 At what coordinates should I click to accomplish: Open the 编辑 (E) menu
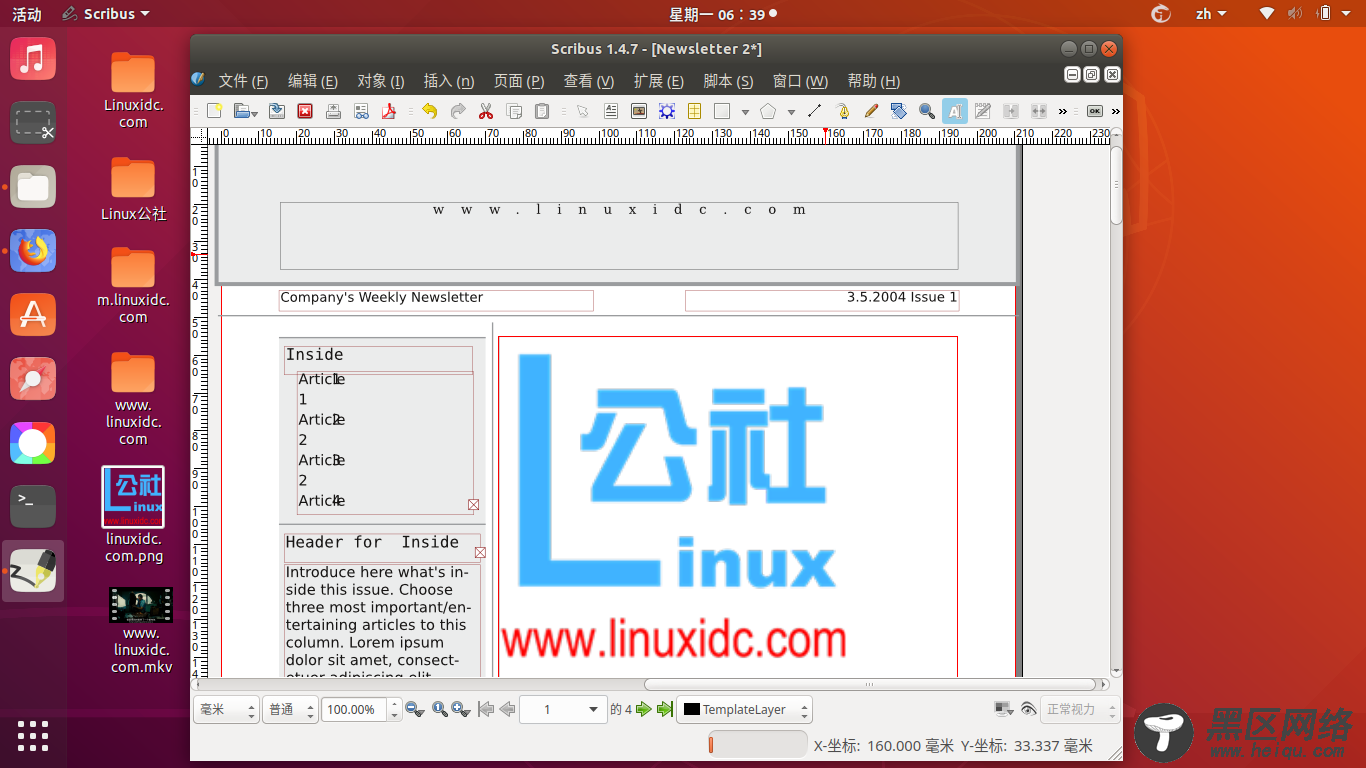click(x=313, y=81)
